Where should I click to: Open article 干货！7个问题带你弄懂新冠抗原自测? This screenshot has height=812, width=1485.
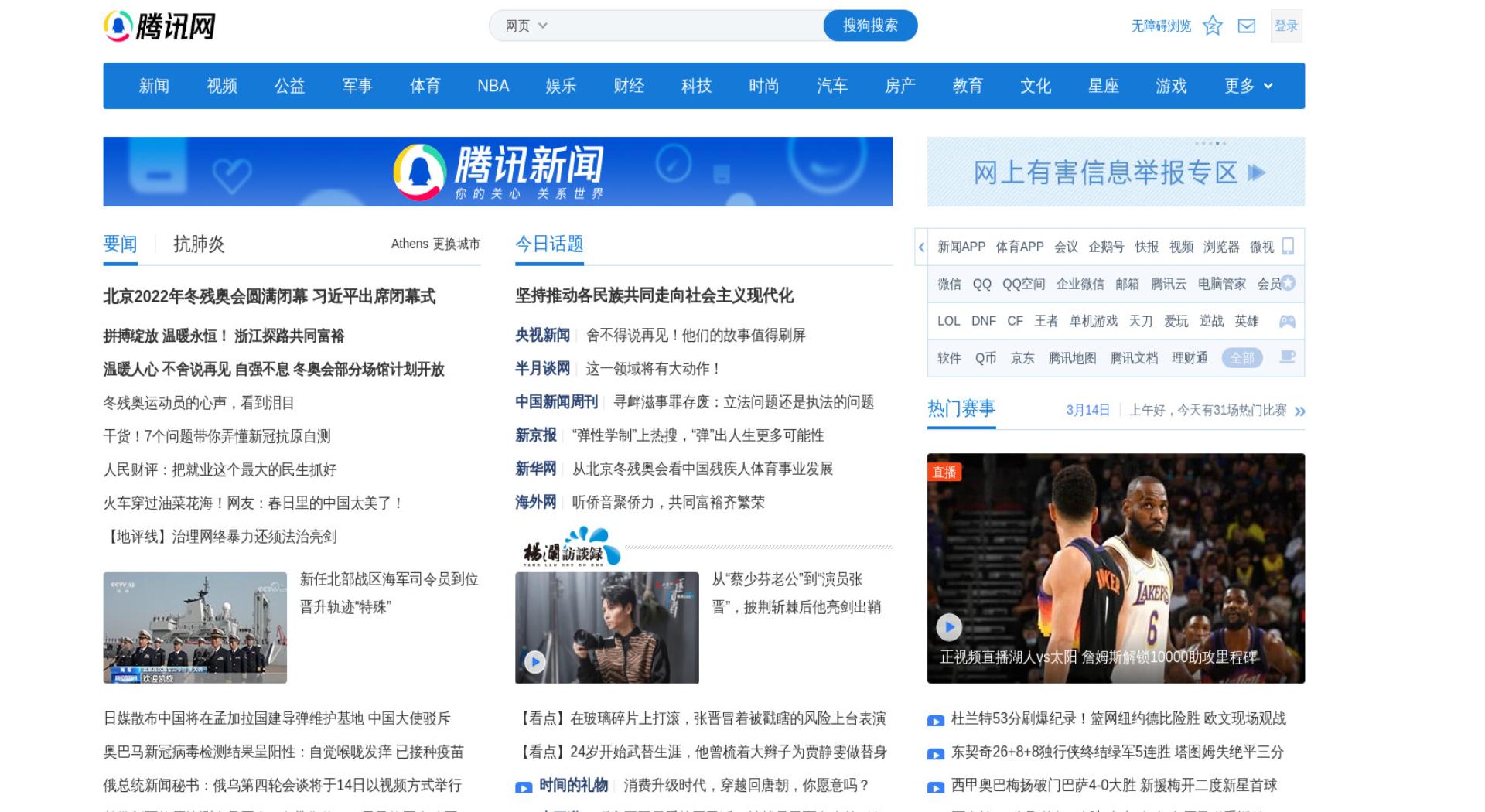(217, 436)
